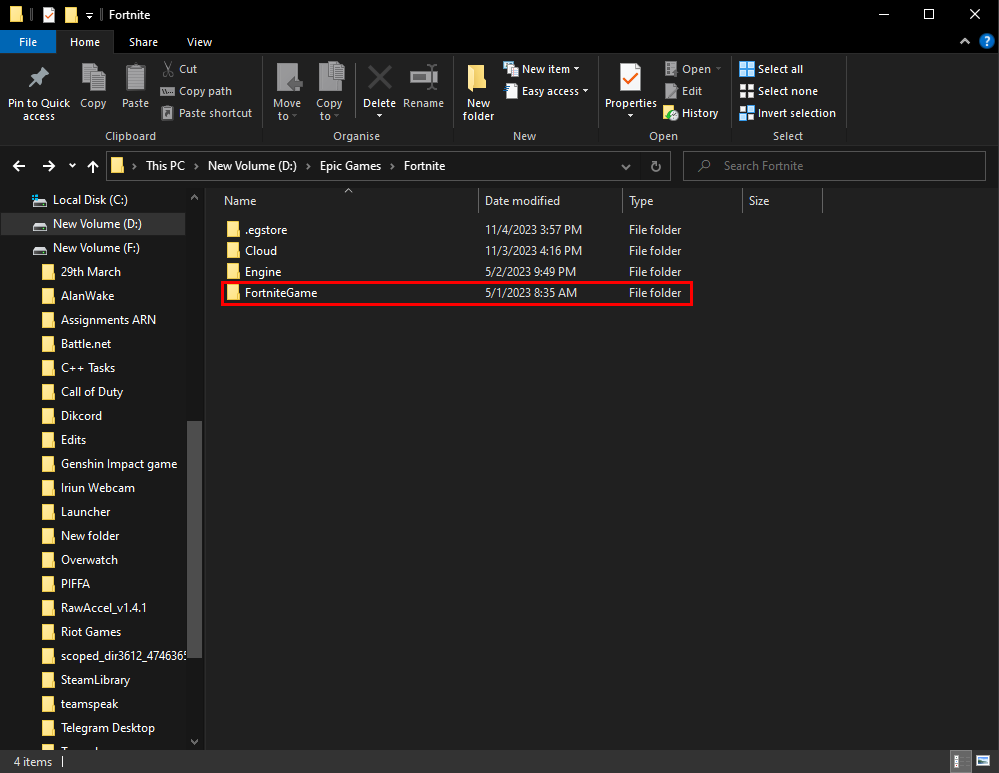Image resolution: width=999 pixels, height=773 pixels.
Task: Switch to the Home ribbon tab
Action: 85,42
